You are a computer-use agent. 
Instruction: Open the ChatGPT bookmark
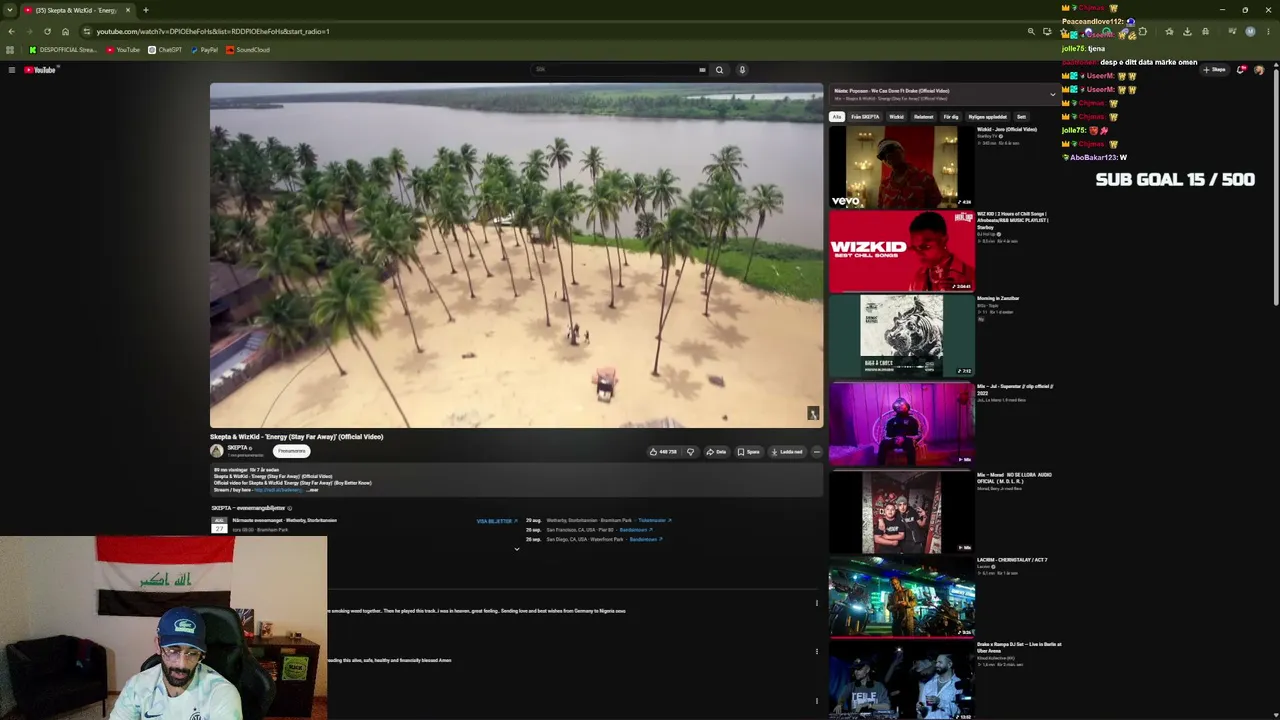pos(165,50)
